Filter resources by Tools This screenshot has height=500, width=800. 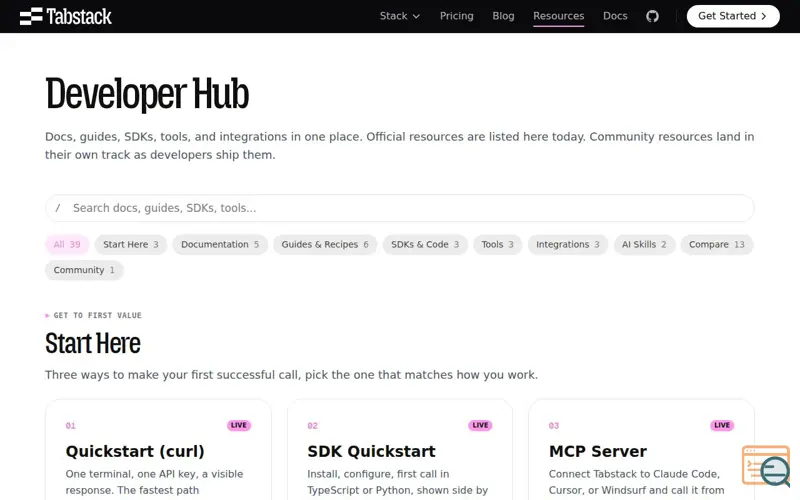(497, 244)
